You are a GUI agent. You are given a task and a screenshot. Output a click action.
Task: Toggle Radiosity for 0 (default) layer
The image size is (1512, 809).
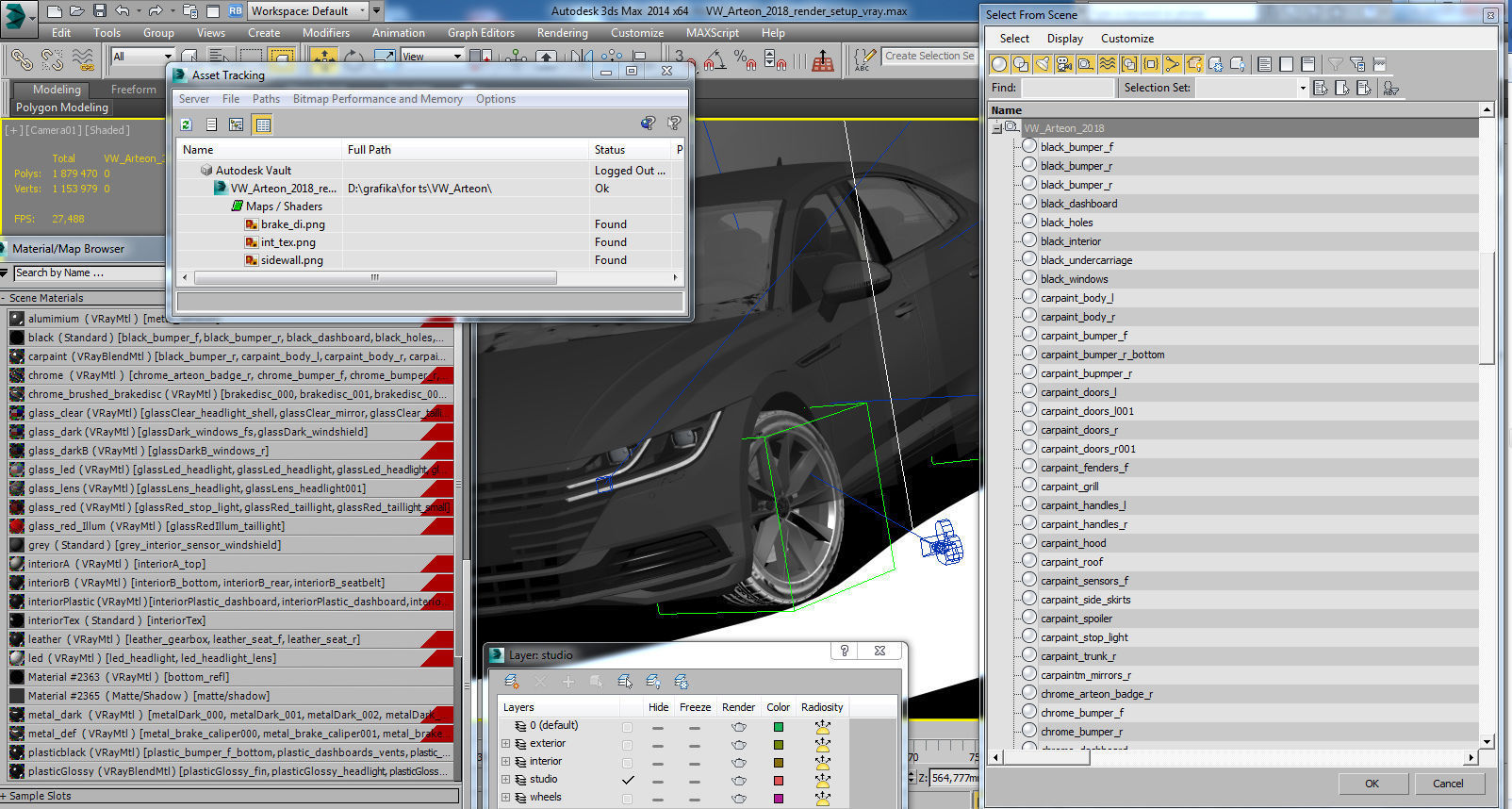coord(823,727)
